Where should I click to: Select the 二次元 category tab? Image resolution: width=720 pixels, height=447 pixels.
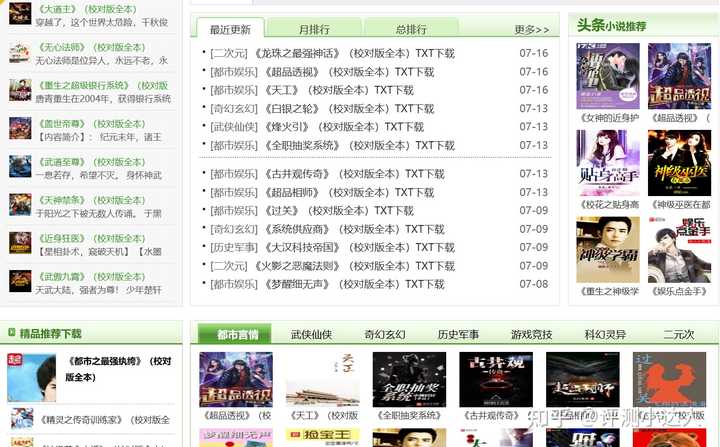coord(678,334)
